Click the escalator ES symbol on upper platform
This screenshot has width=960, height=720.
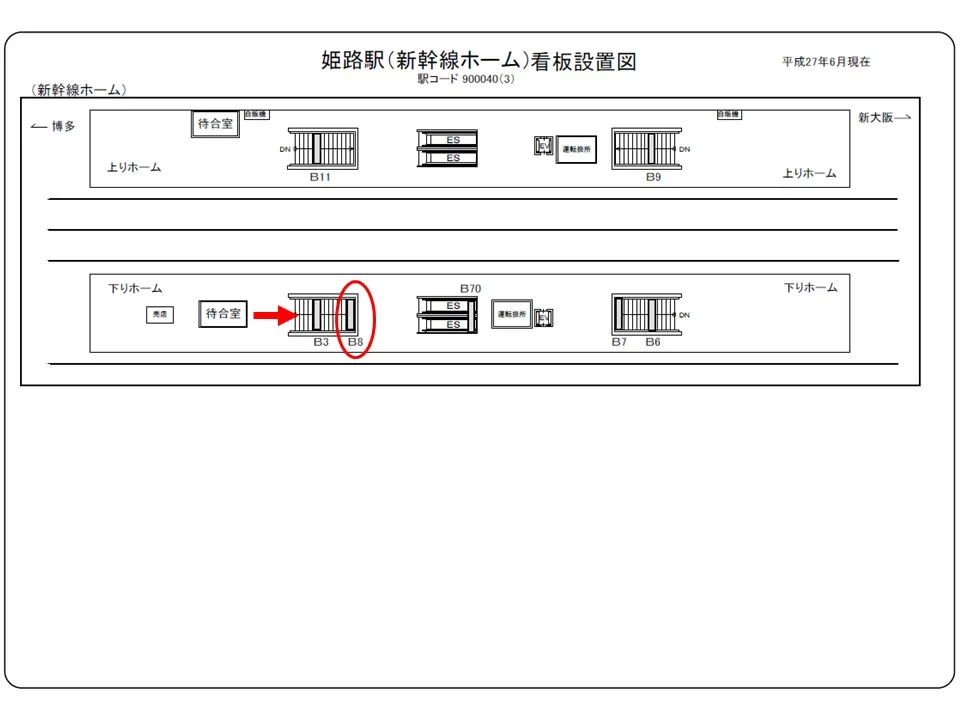[448, 148]
